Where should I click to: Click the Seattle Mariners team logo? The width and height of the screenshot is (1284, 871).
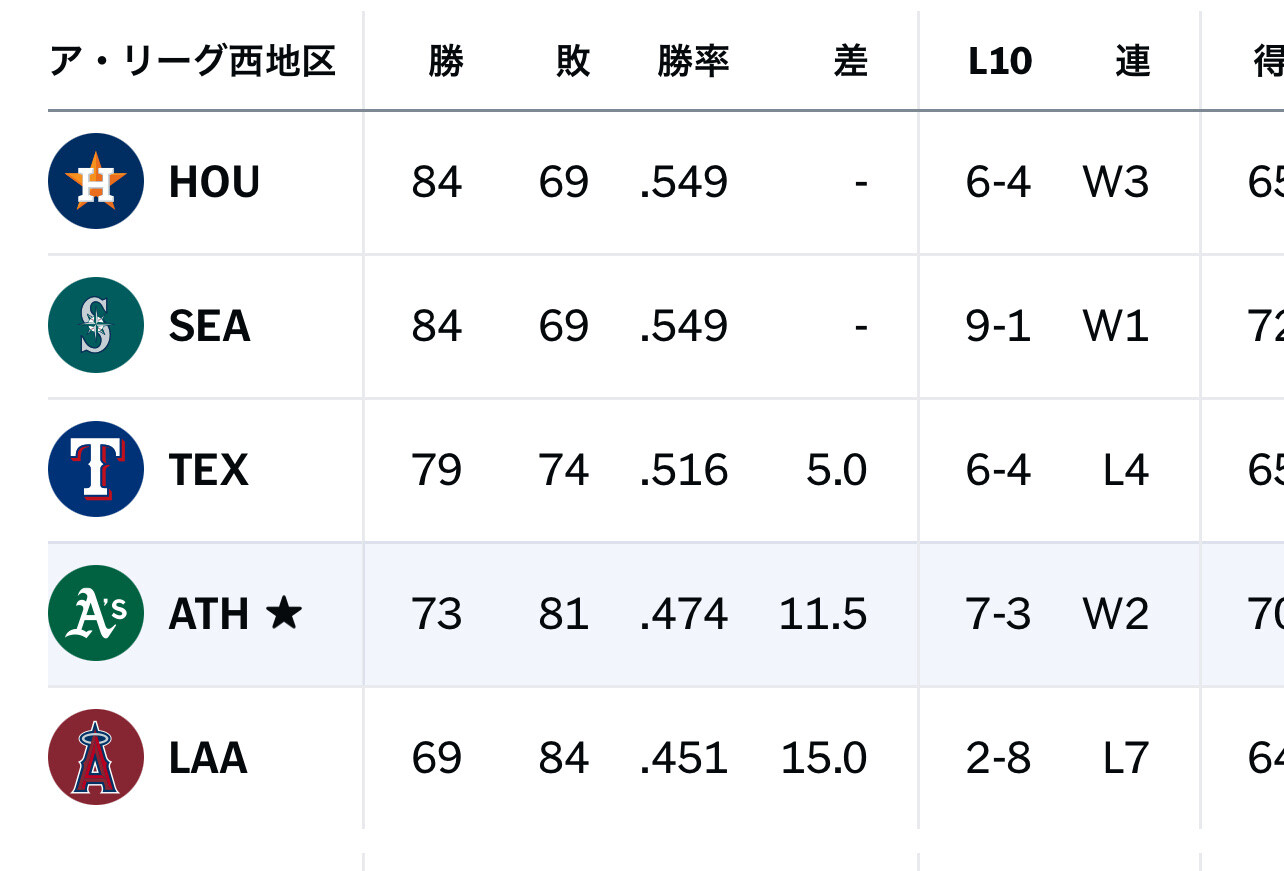coord(96,325)
